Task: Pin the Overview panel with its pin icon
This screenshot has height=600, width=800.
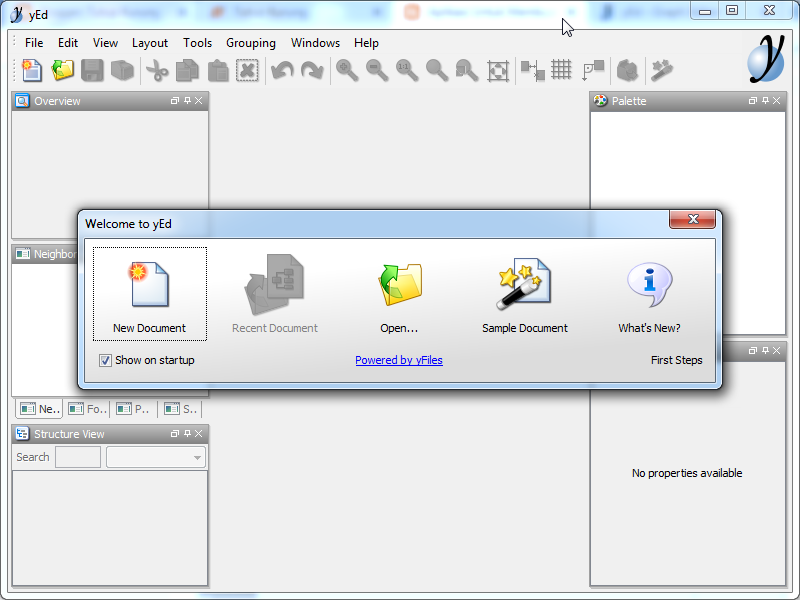Action: point(187,101)
